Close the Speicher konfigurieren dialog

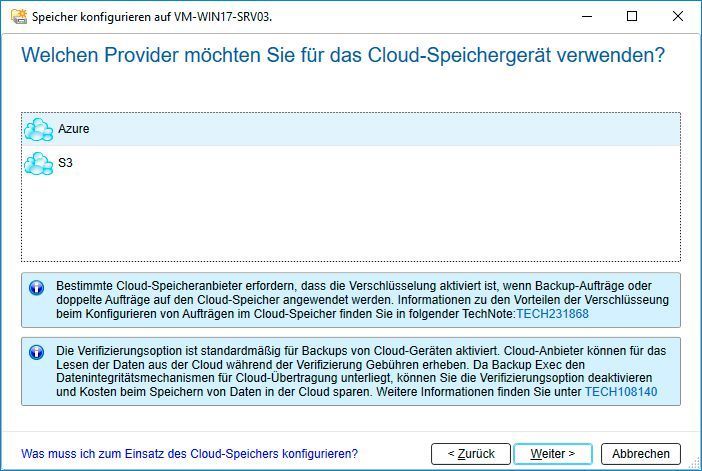point(678,17)
